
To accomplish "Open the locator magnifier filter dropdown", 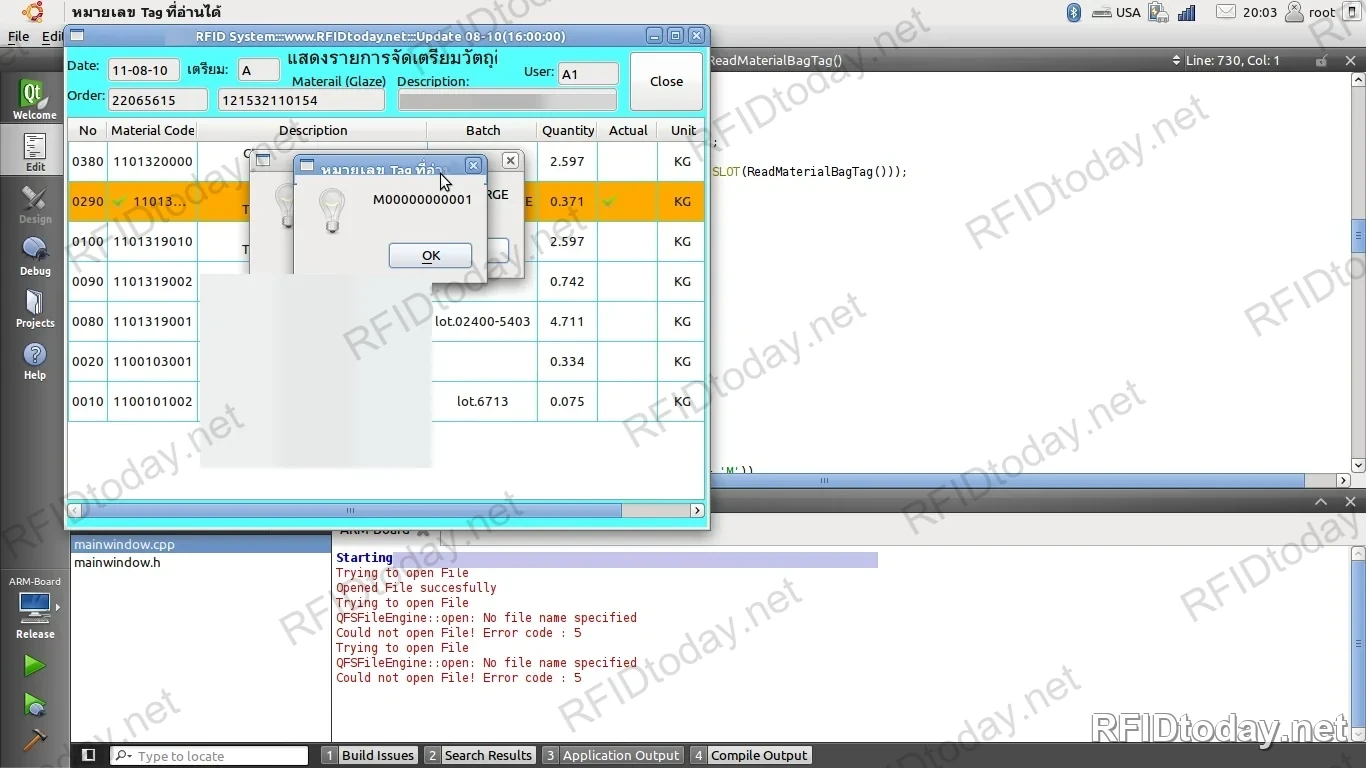I will coord(122,756).
